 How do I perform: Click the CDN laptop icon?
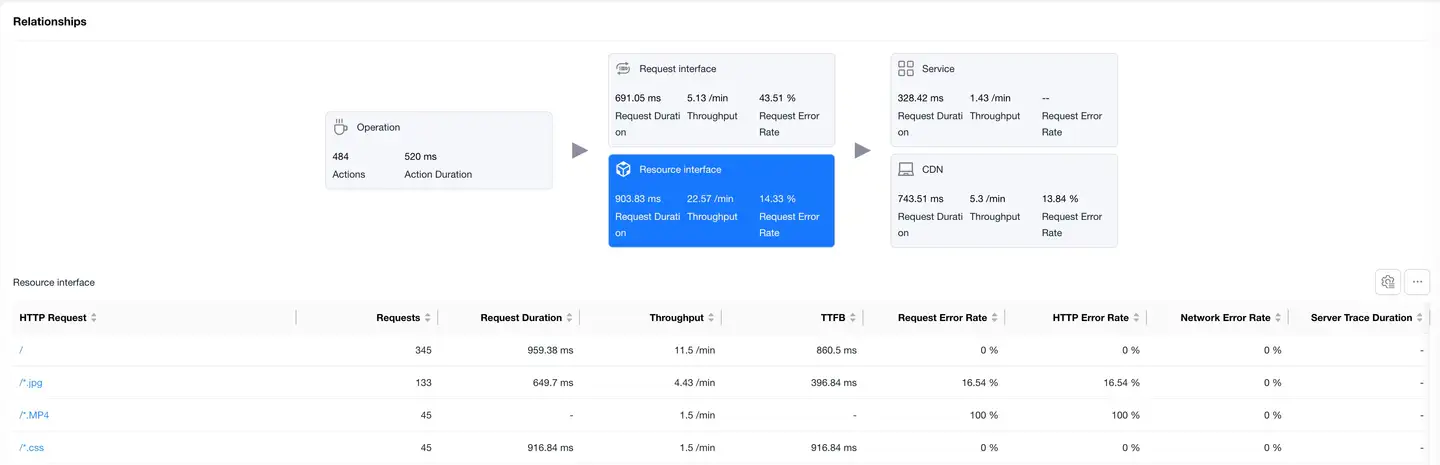906,169
